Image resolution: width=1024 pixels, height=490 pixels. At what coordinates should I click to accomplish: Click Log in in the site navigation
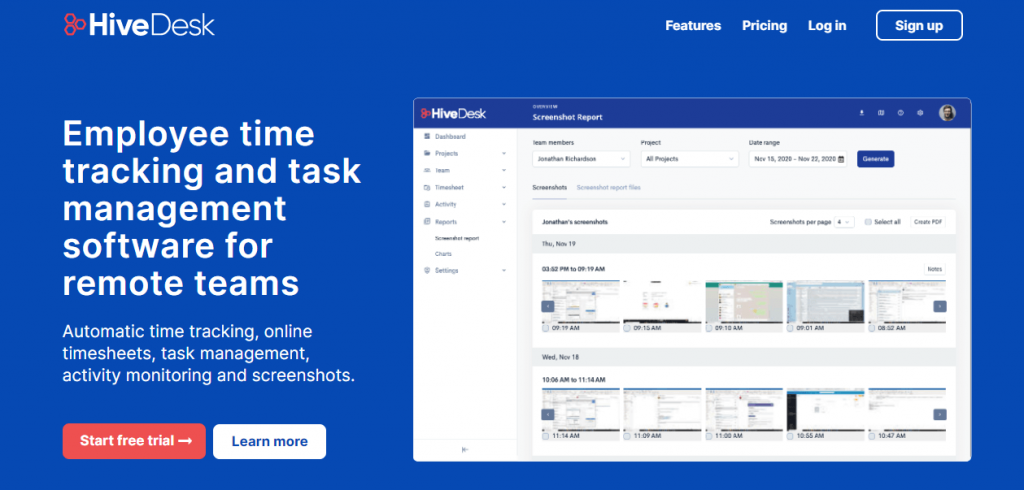pyautogui.click(x=827, y=26)
